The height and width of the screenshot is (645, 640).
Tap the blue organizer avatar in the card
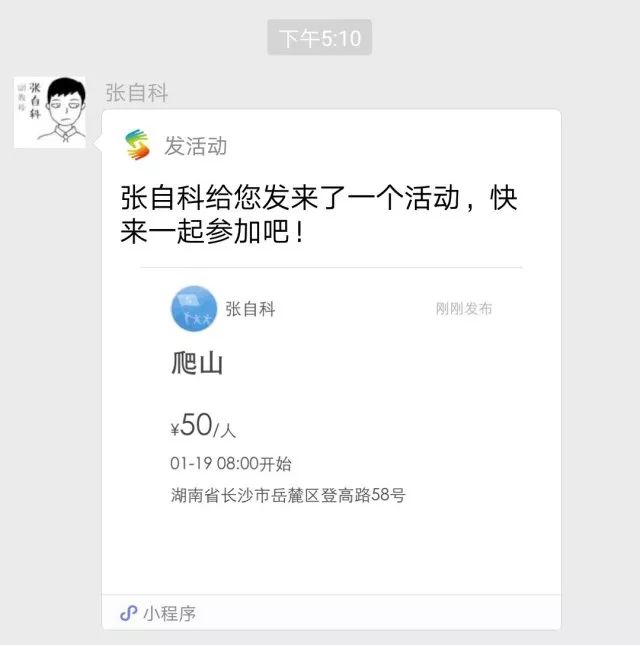point(194,308)
